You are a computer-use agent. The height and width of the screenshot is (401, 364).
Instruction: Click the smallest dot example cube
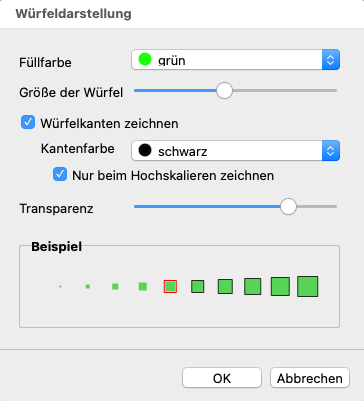(x=60, y=286)
